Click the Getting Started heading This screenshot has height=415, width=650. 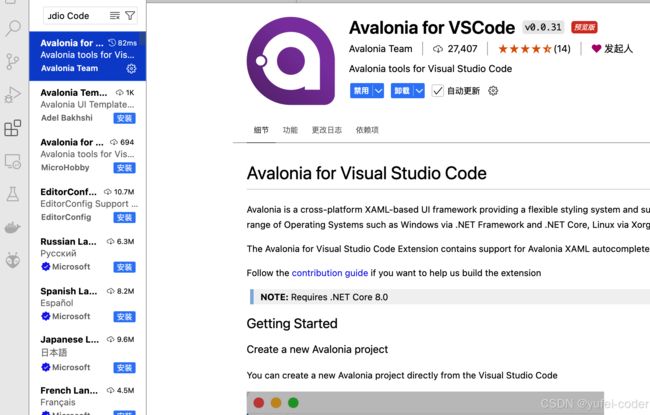coord(292,324)
